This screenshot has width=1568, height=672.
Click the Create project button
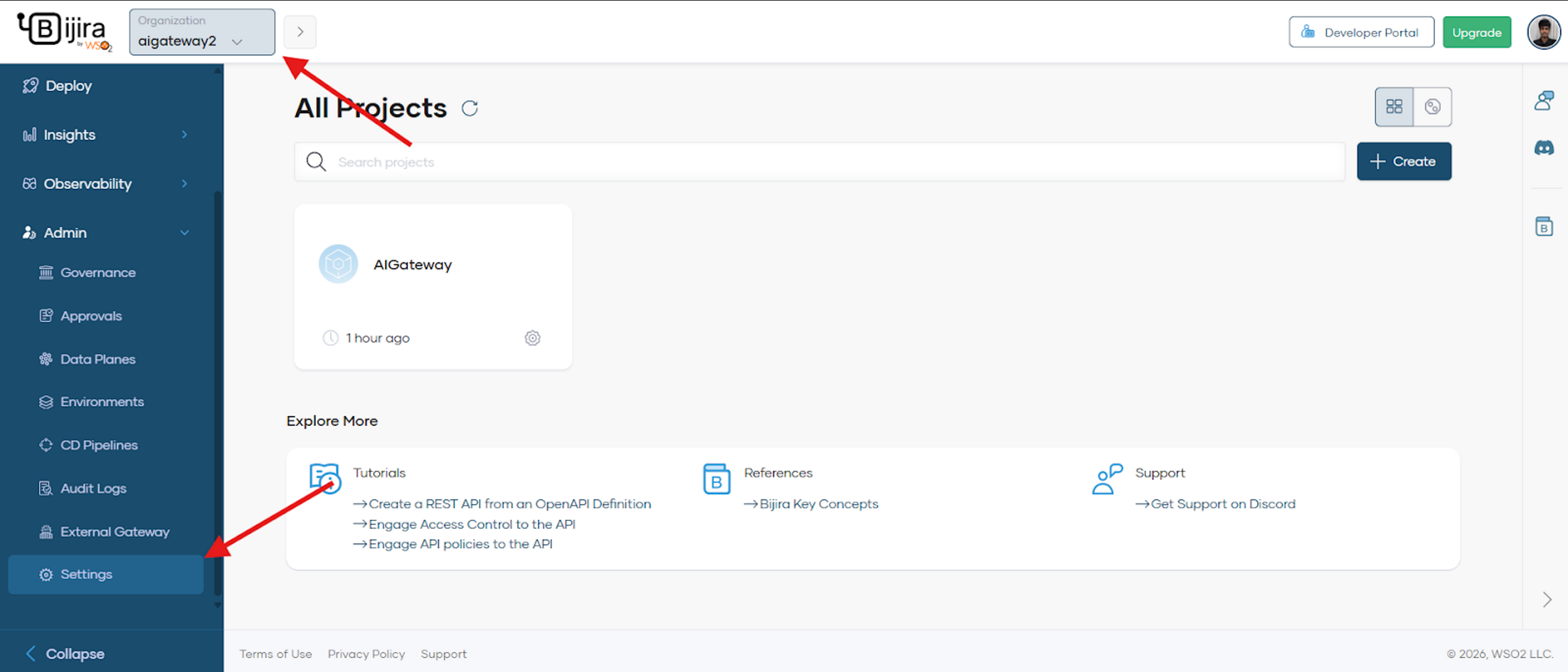tap(1404, 161)
